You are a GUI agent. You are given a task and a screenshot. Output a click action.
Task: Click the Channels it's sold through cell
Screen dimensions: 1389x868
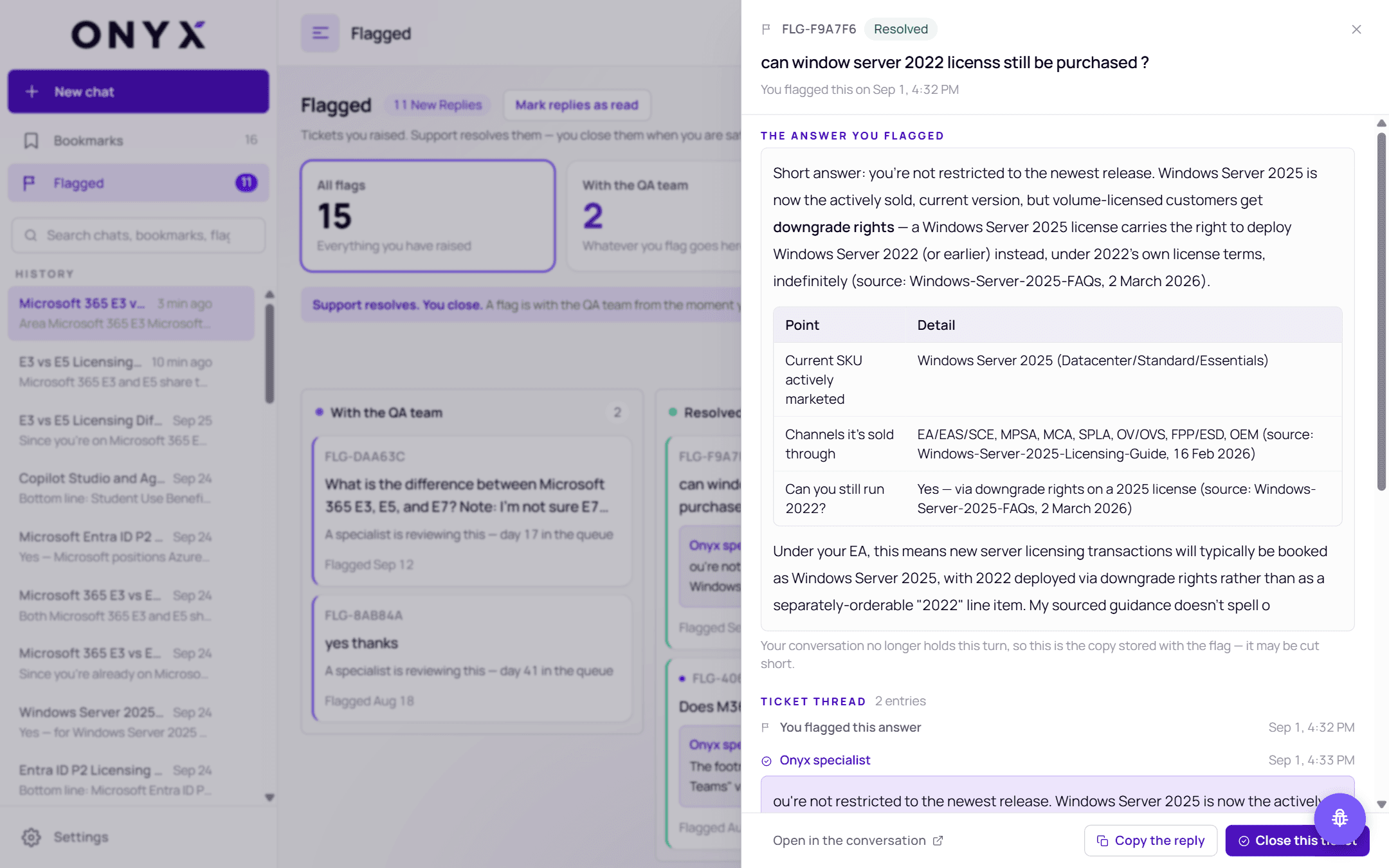(840, 444)
